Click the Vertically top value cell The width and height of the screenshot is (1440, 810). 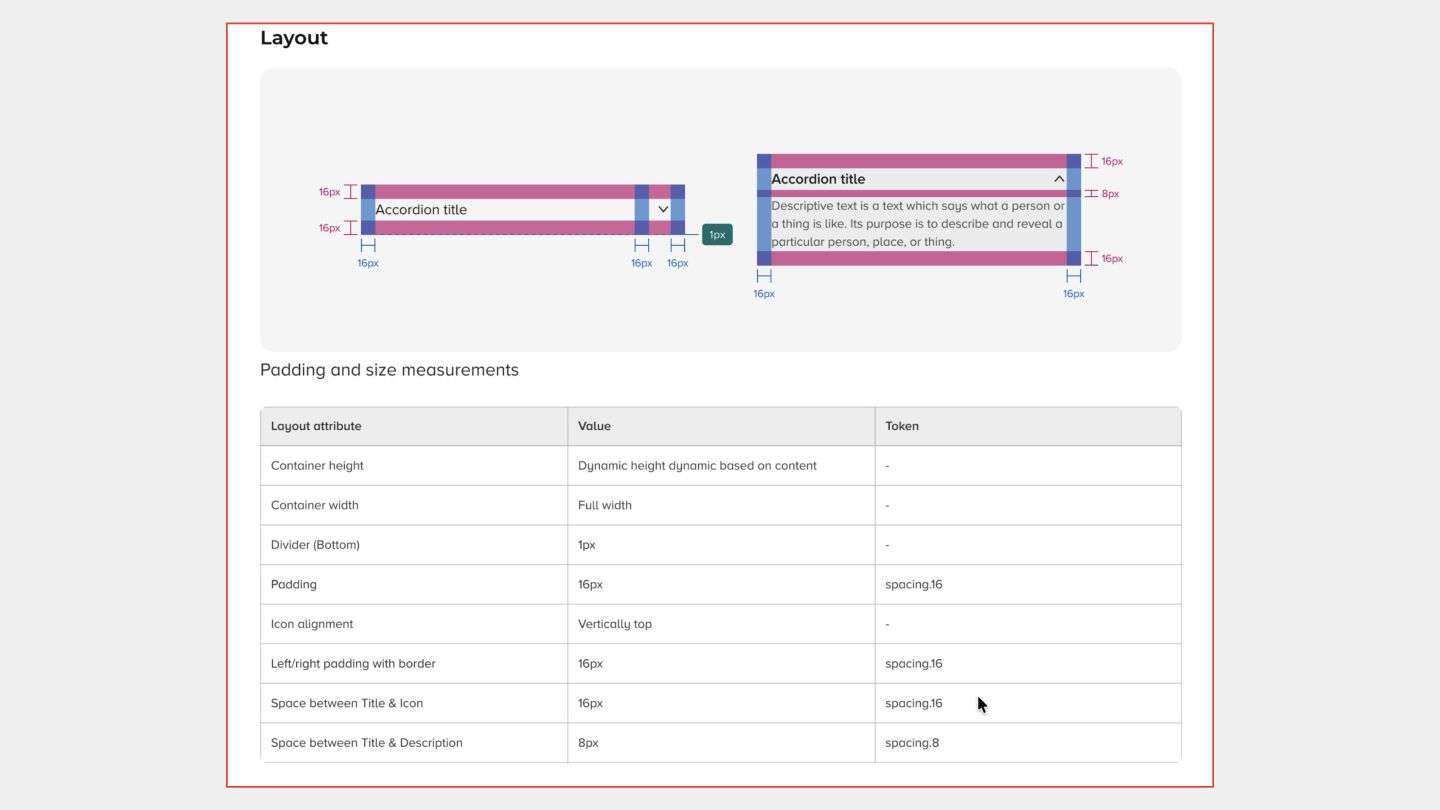[x=615, y=624]
